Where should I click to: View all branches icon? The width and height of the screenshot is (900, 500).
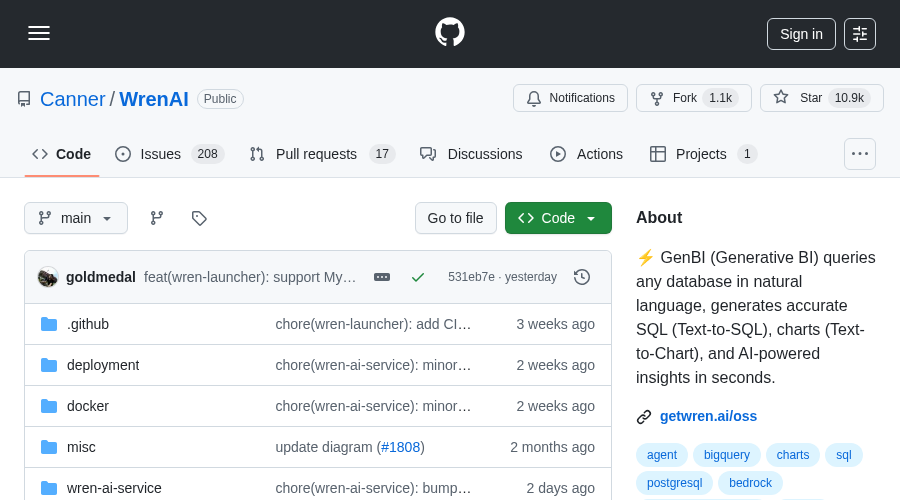[x=157, y=218]
